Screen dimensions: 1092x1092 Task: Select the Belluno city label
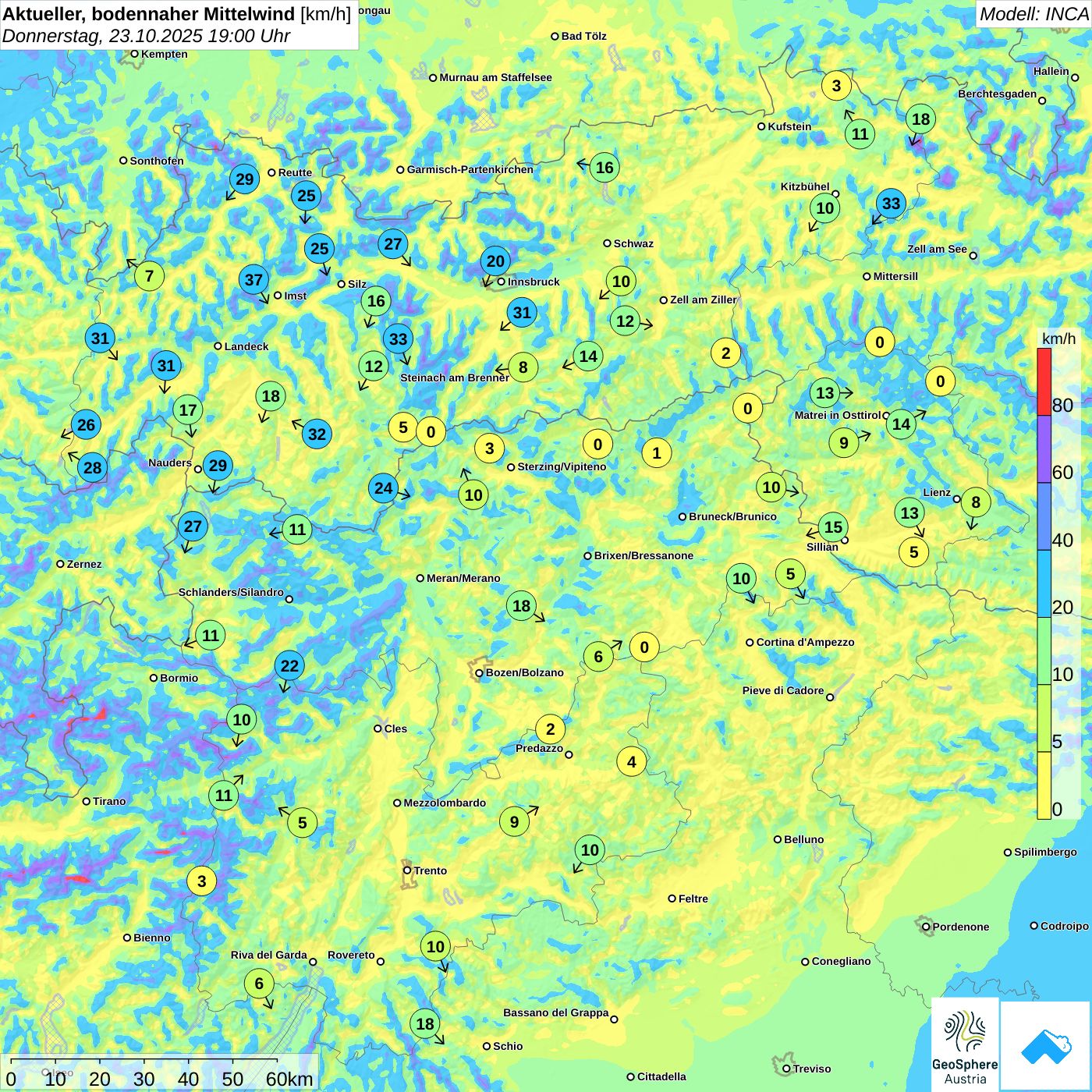pos(803,839)
